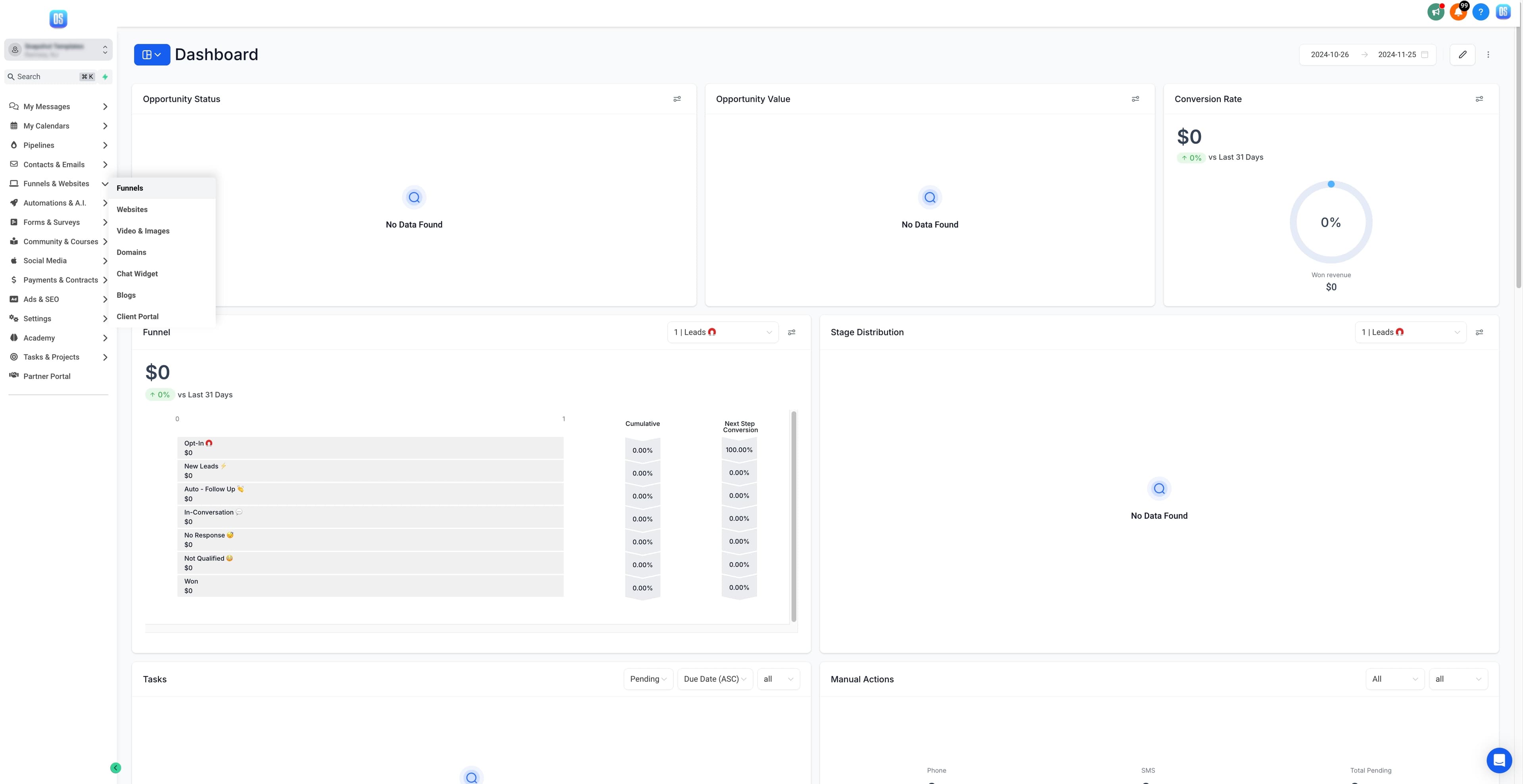Open the dashboard switcher dropdown button
Screen dimensions: 1523x784
click(x=152, y=54)
